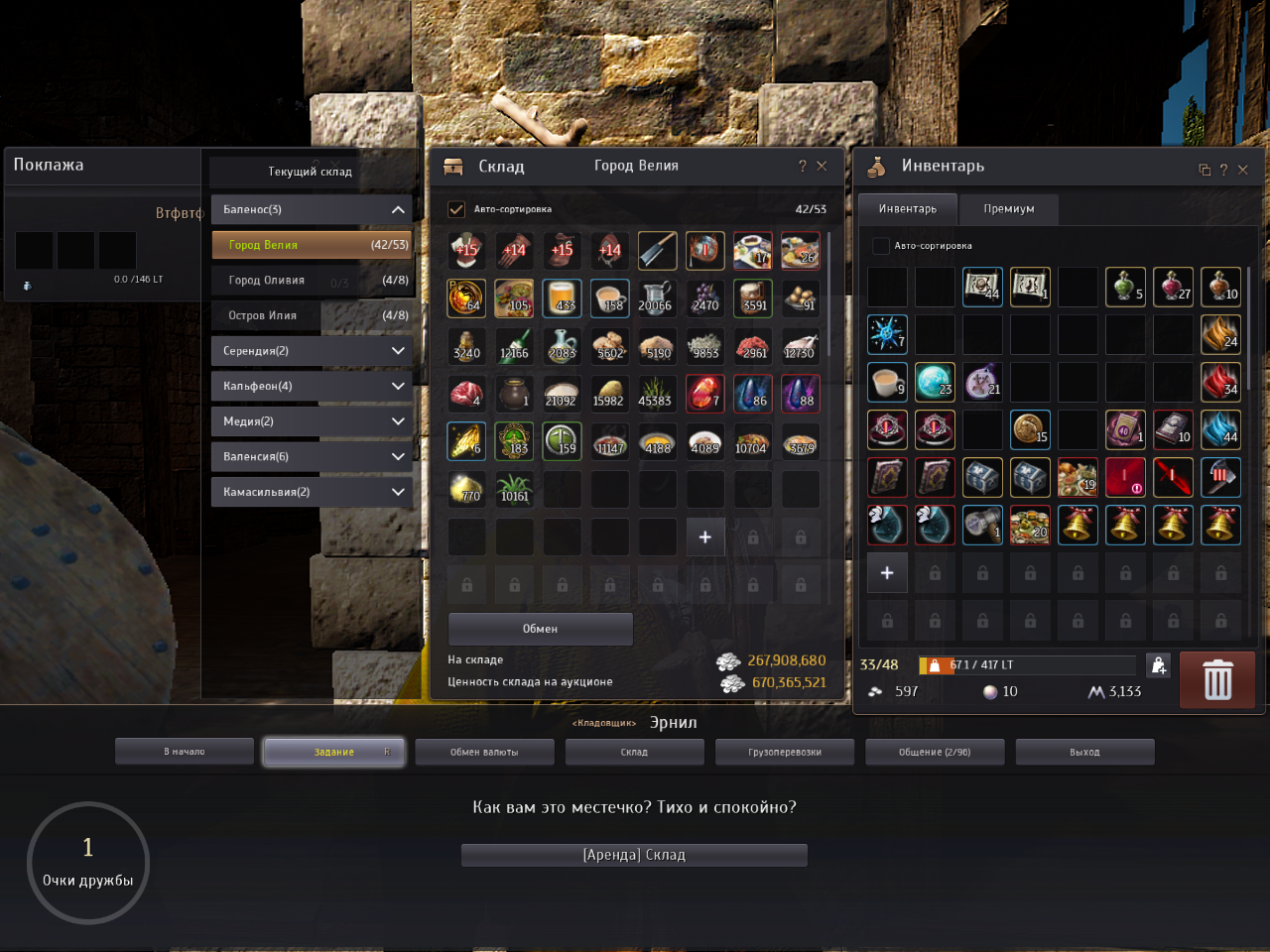Open the inventory trash bin

coord(1217,680)
